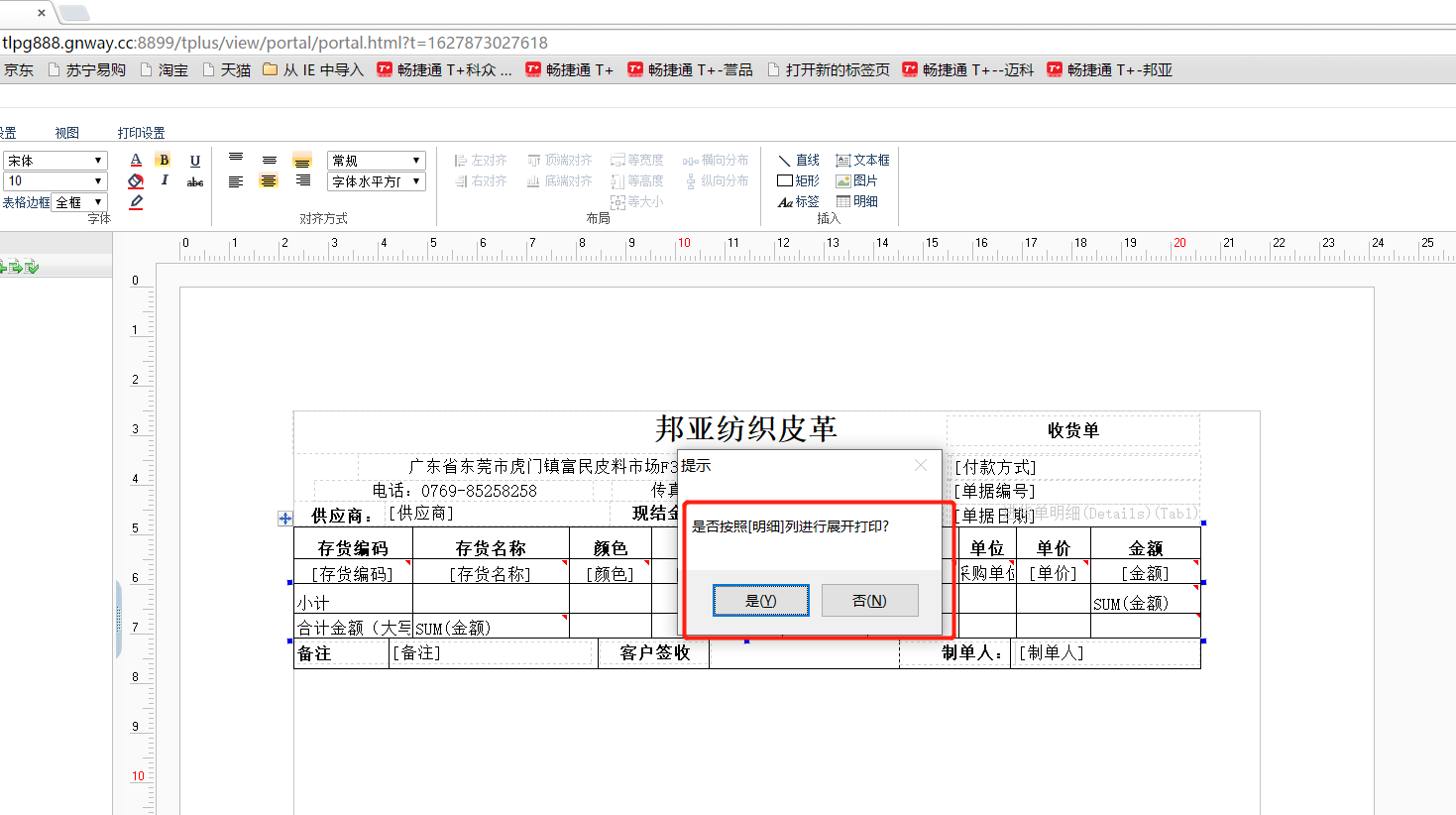Viewport: 1456px width, 815px height.
Task: Select horizontal left text alignment icon
Action: pyautogui.click(x=236, y=181)
